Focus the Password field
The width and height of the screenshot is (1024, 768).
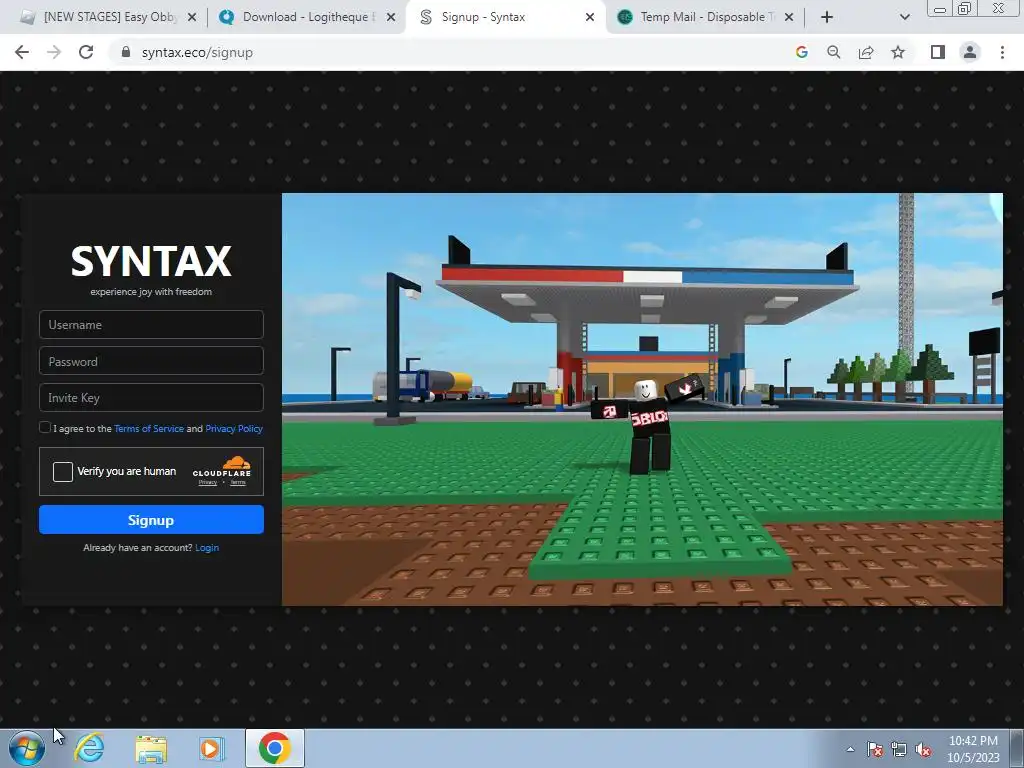151,361
